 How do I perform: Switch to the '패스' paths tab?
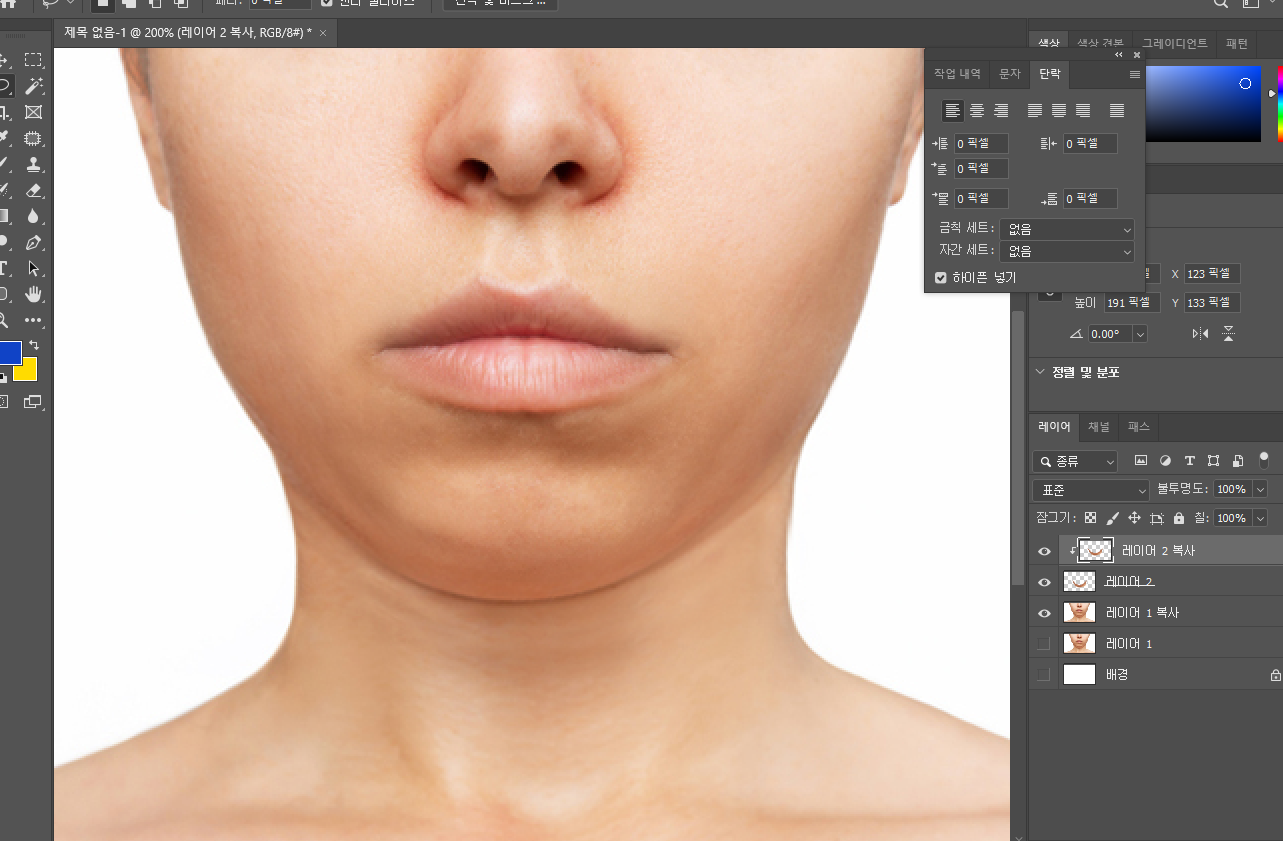pyautogui.click(x=1138, y=427)
